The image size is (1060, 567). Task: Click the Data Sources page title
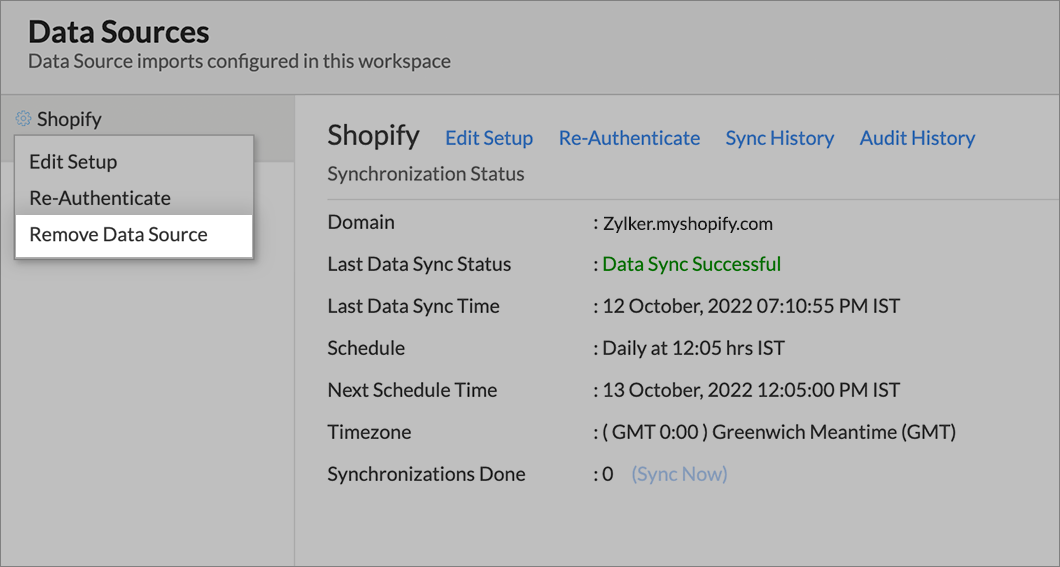pyautogui.click(x=119, y=31)
